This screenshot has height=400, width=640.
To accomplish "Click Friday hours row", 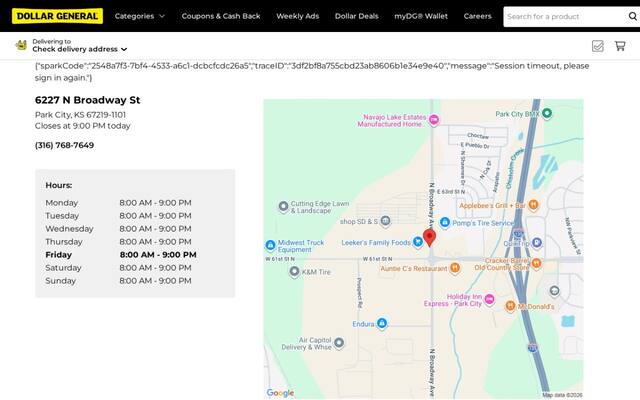I will 121,255.
